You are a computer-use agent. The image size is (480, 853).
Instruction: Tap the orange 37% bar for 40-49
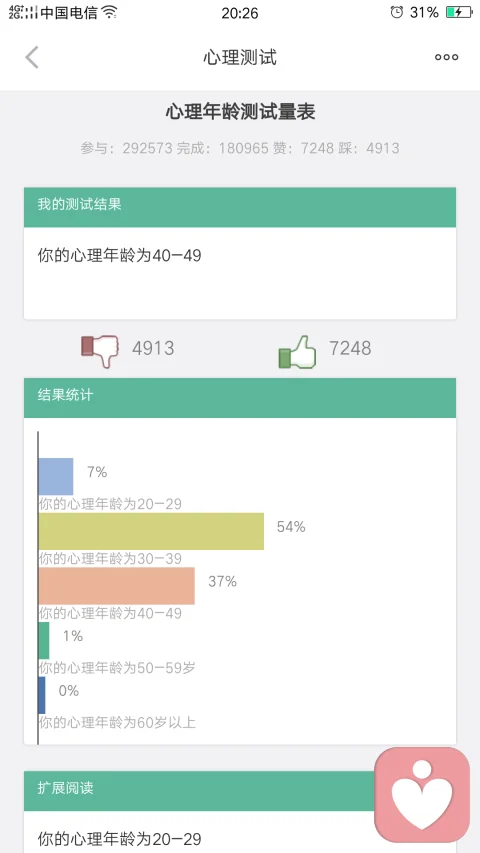click(x=116, y=586)
